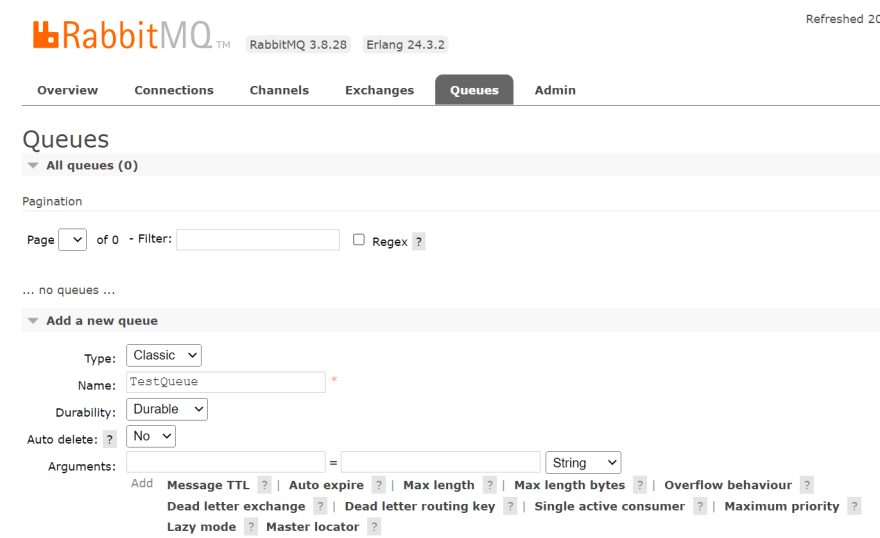This screenshot has width=880, height=538.
Task: Go to the Overview tab
Action: [67, 90]
